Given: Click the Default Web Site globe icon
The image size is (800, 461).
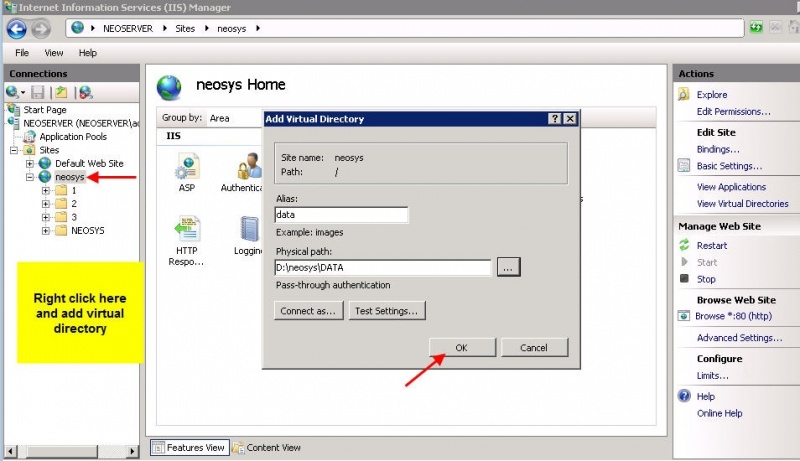Looking at the screenshot, I should [x=45, y=163].
